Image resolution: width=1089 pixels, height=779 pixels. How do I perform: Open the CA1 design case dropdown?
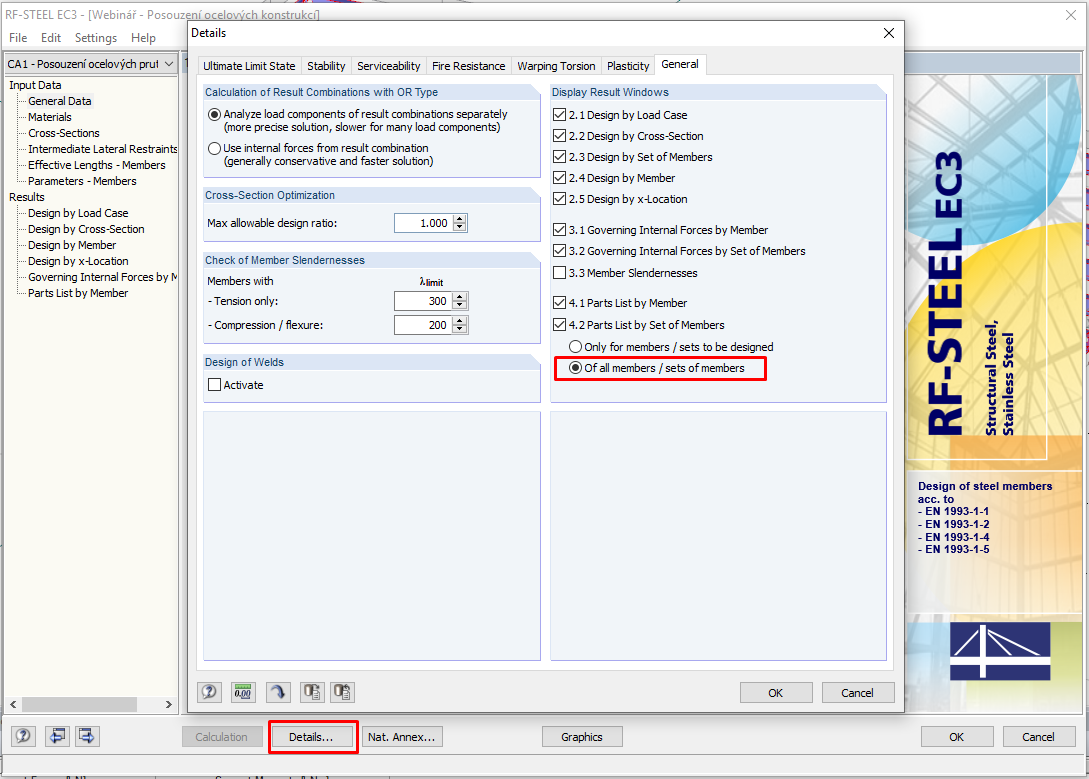coord(170,63)
